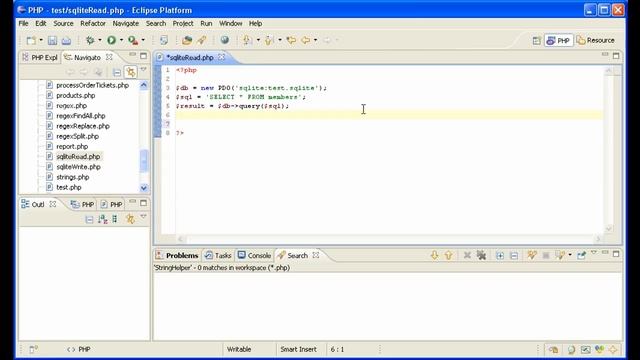Image resolution: width=640 pixels, height=360 pixels.
Task: Click Navigator scrollbar down arrow
Action: [144, 188]
